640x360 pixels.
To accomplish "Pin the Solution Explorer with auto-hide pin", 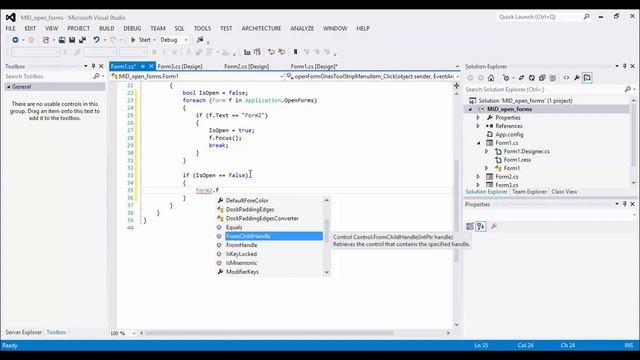I will (624, 66).
